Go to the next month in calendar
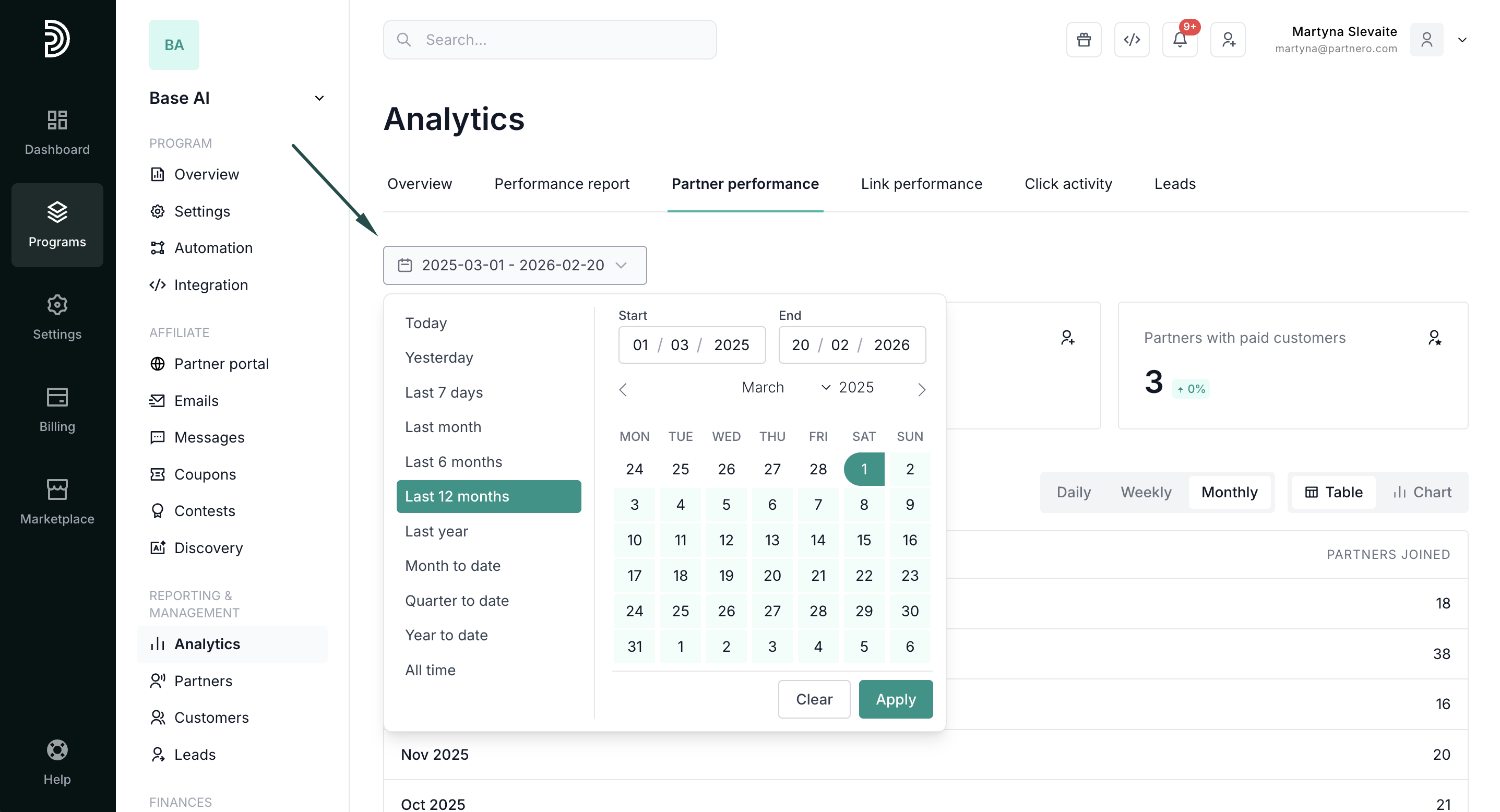Viewport: 1500px width, 812px height. point(921,389)
